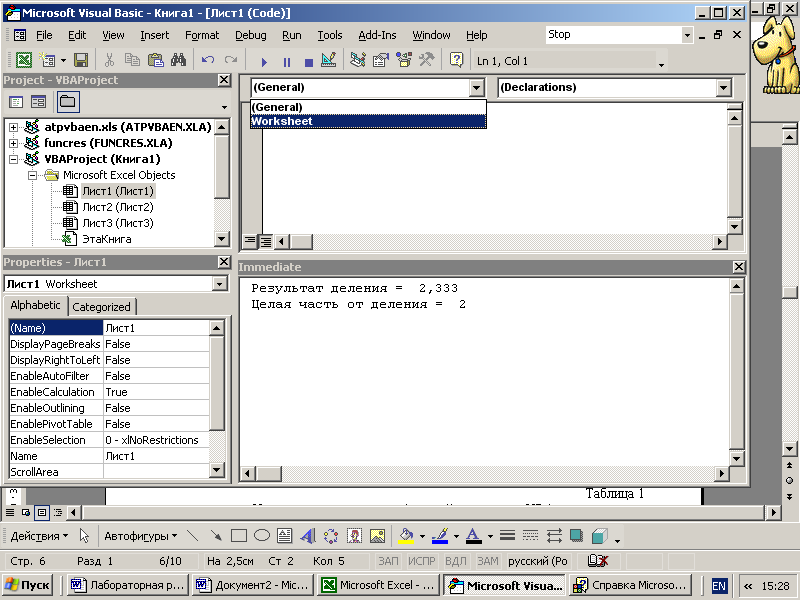Screen dimensions: 800x600
Task: Open Visual Basic Help question icon
Action: pos(456,60)
